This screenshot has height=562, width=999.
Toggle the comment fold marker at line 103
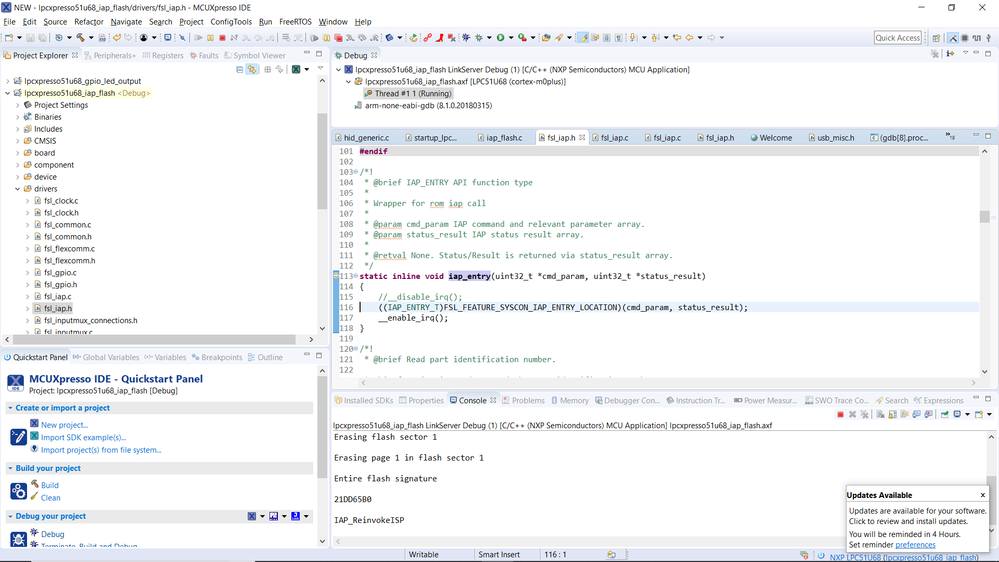pyautogui.click(x=355, y=172)
